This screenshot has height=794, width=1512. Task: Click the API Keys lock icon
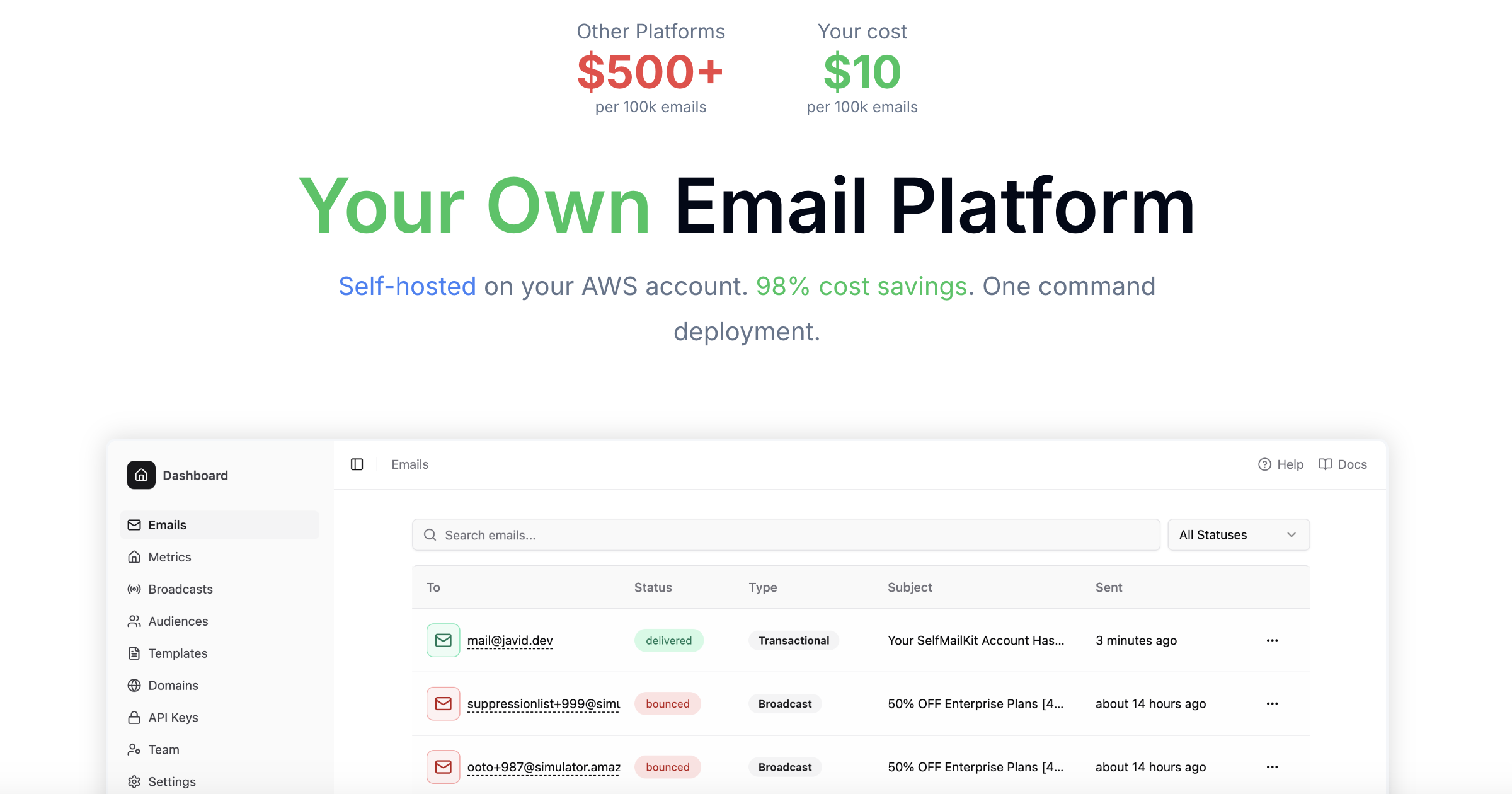[x=134, y=718]
